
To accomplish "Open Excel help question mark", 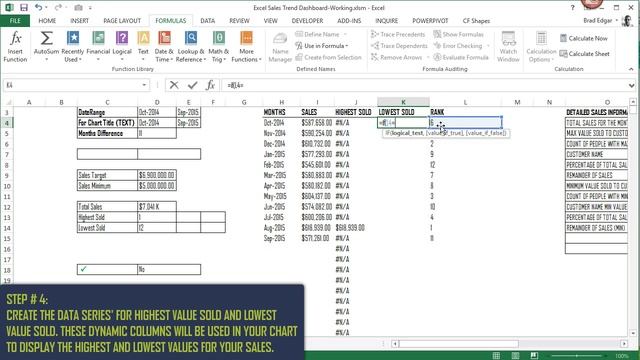I will coord(572,8).
